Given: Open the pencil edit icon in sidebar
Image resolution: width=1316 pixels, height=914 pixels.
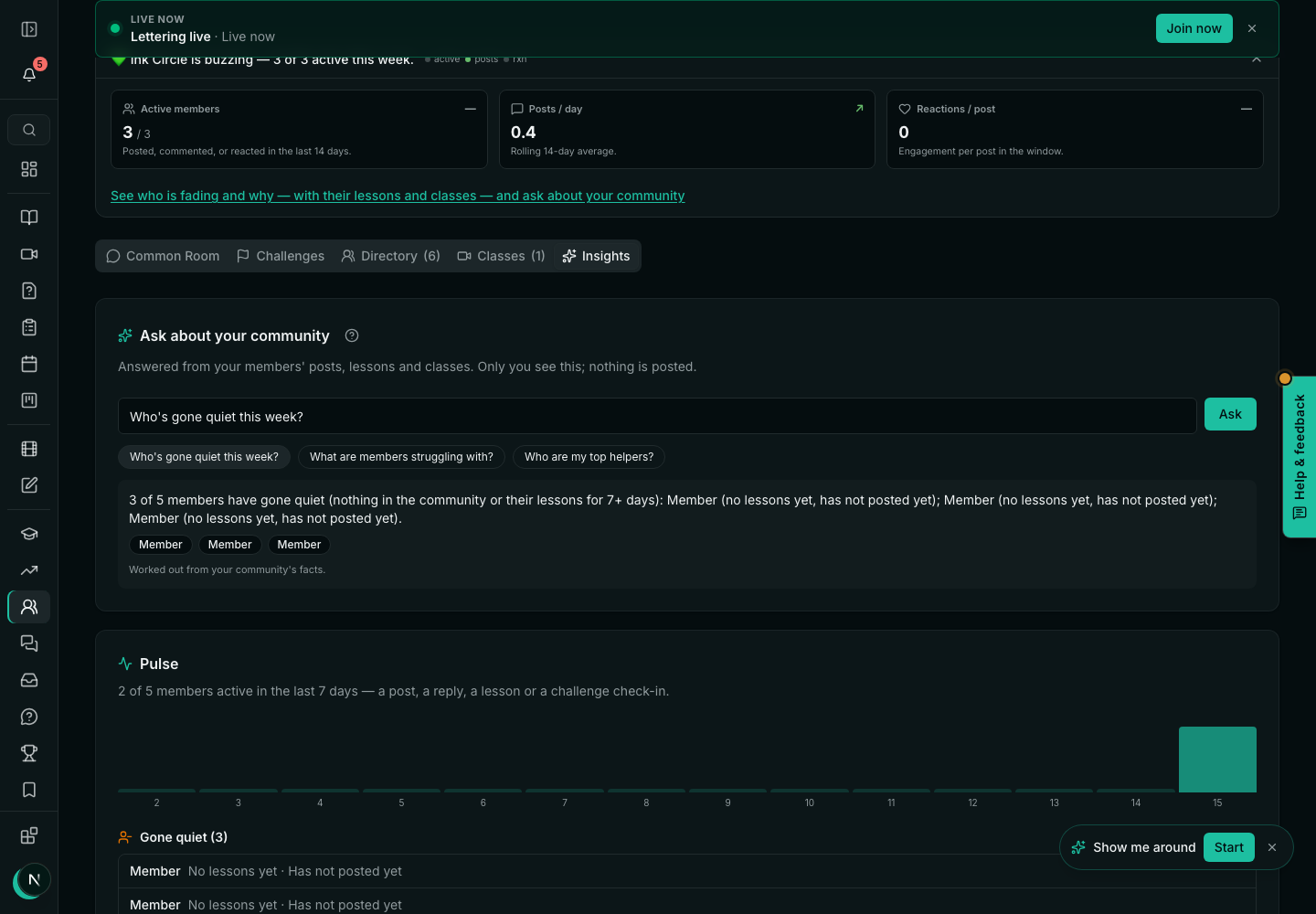Looking at the screenshot, I should (29, 485).
